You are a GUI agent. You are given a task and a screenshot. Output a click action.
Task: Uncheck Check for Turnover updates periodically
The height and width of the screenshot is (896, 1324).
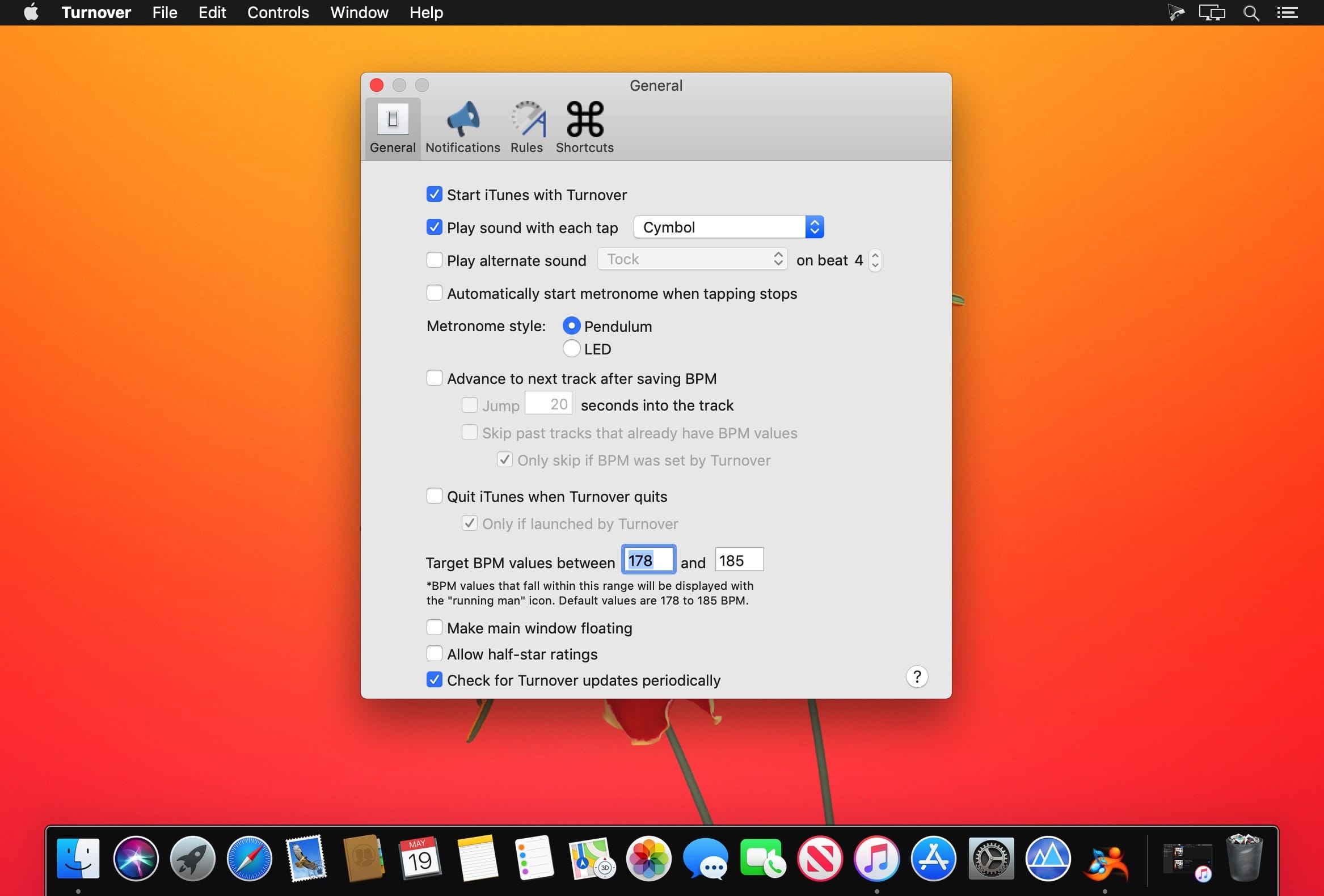pyautogui.click(x=434, y=680)
